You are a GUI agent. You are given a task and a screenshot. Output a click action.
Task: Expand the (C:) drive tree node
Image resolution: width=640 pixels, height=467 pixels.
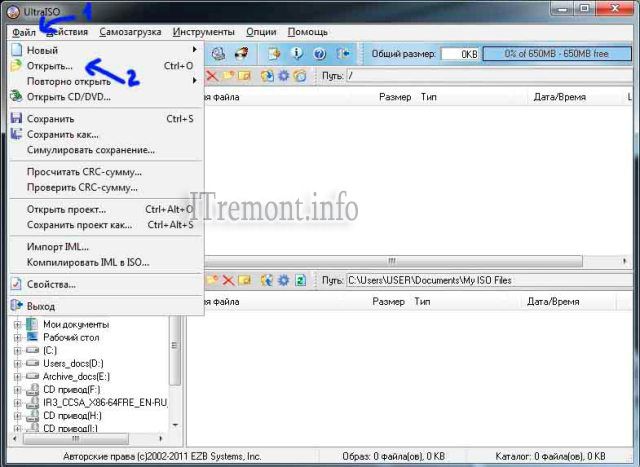point(17,351)
